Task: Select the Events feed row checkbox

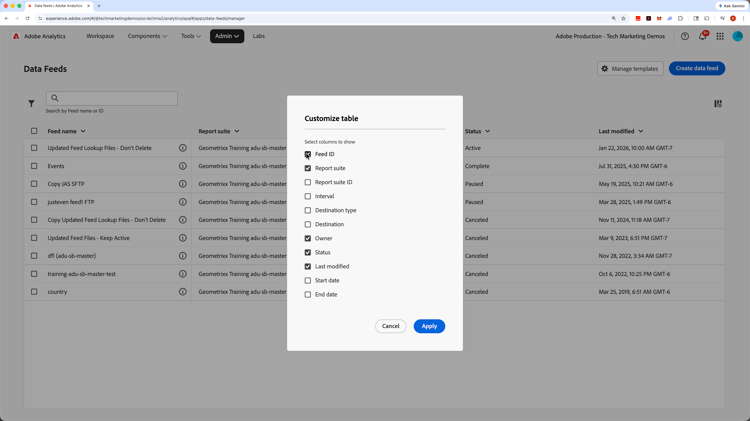Action: [x=34, y=166]
